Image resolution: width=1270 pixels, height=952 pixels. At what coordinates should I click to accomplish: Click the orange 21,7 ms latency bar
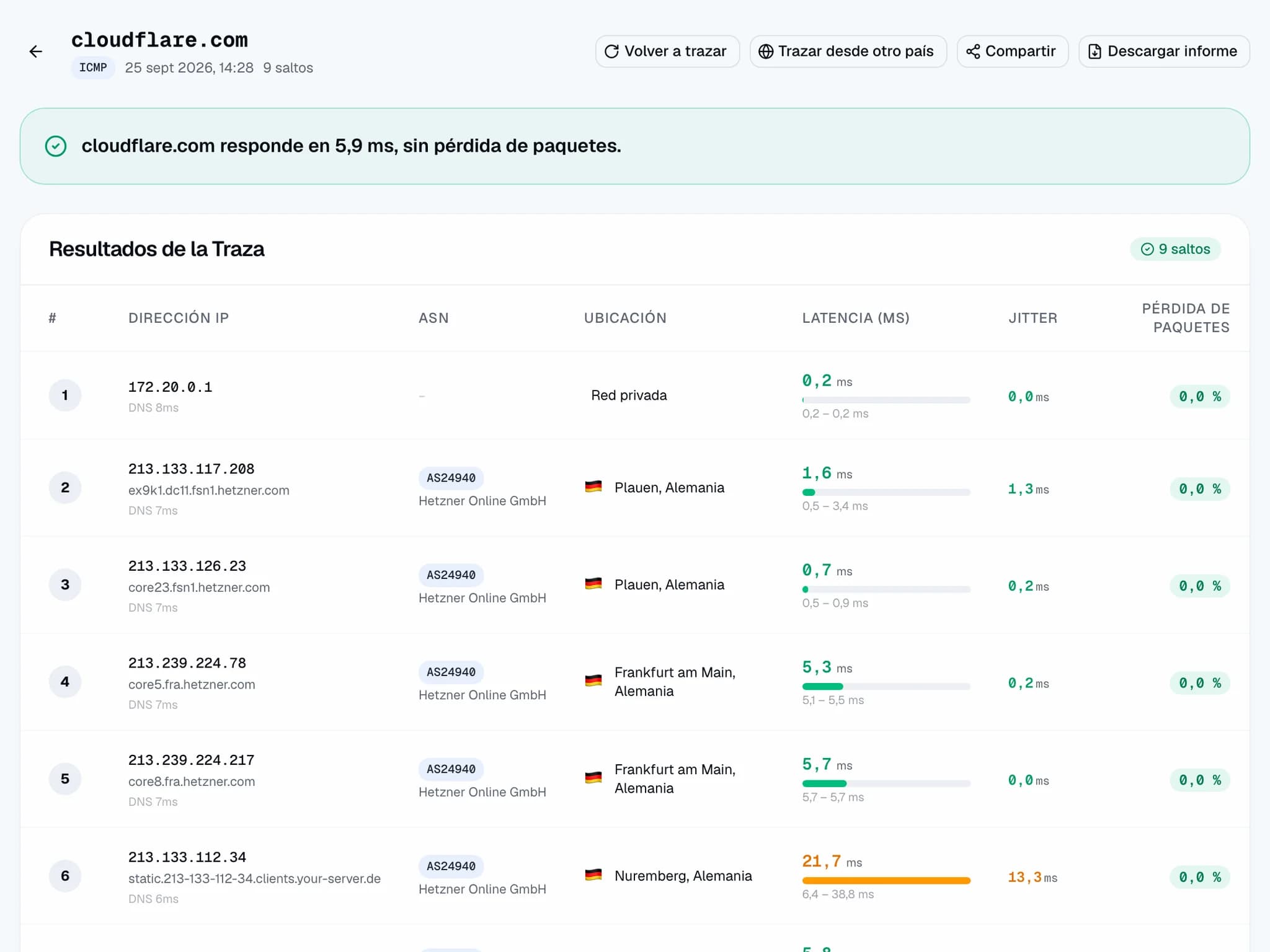[x=886, y=881]
